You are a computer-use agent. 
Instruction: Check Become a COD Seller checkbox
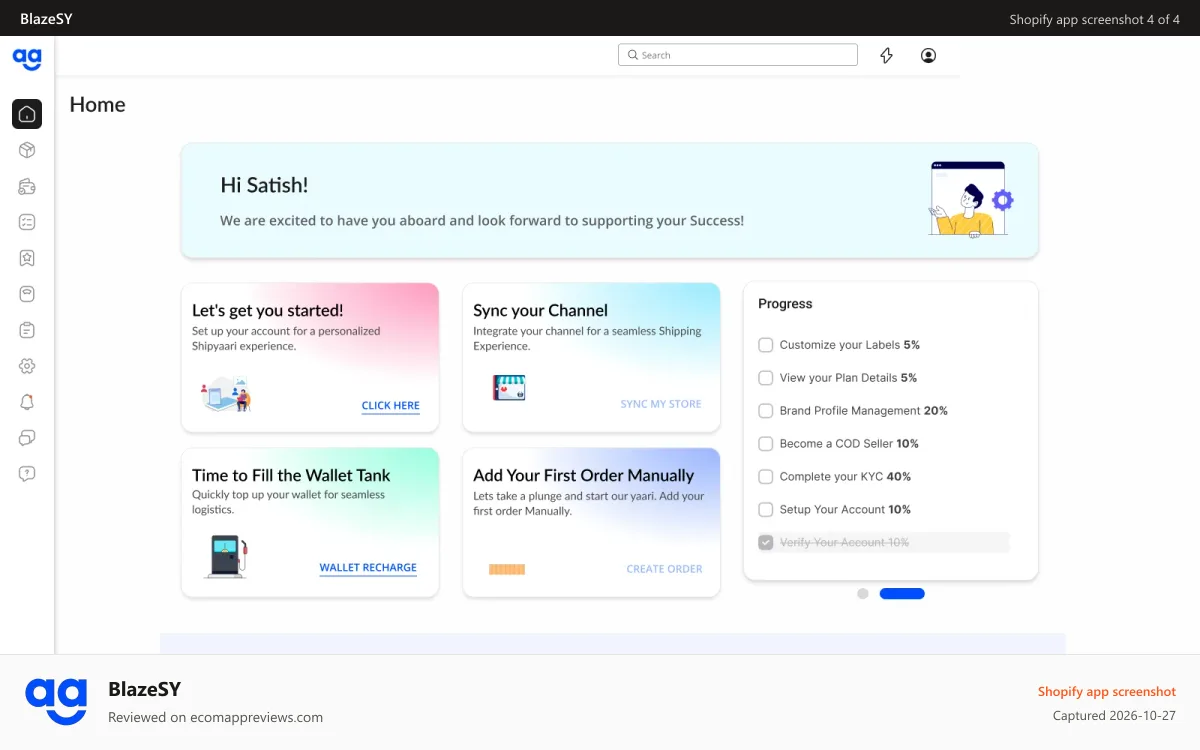pos(766,444)
